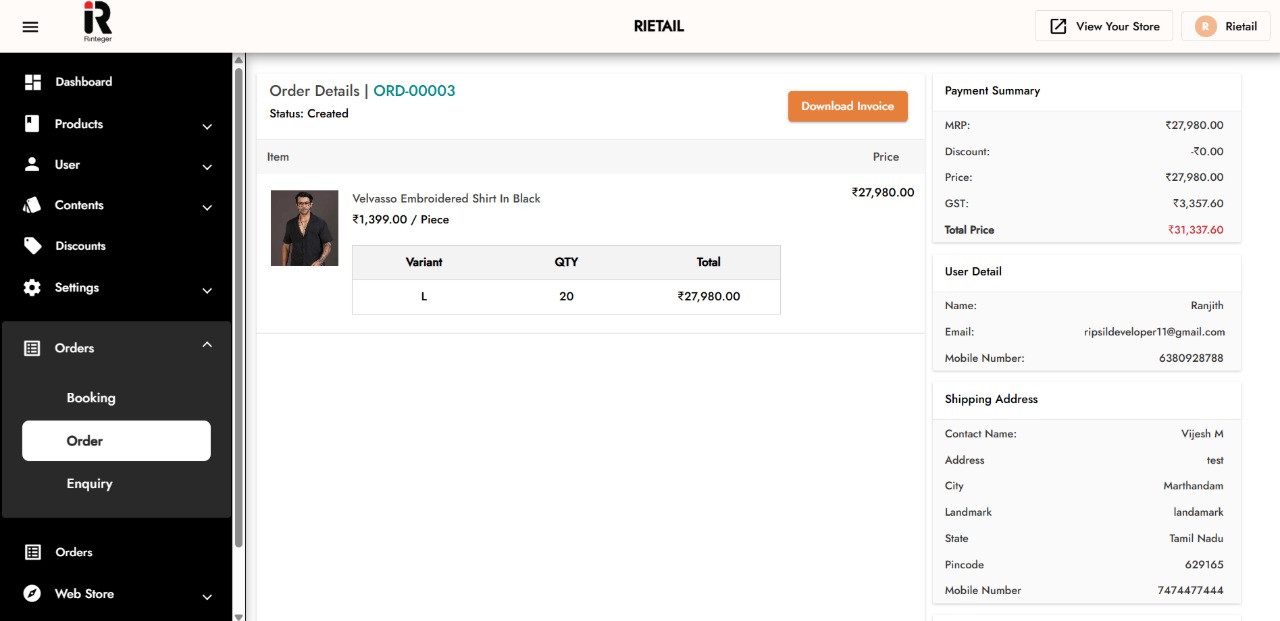
Task: Click the user name "Ranjith"
Action: click(x=1207, y=306)
